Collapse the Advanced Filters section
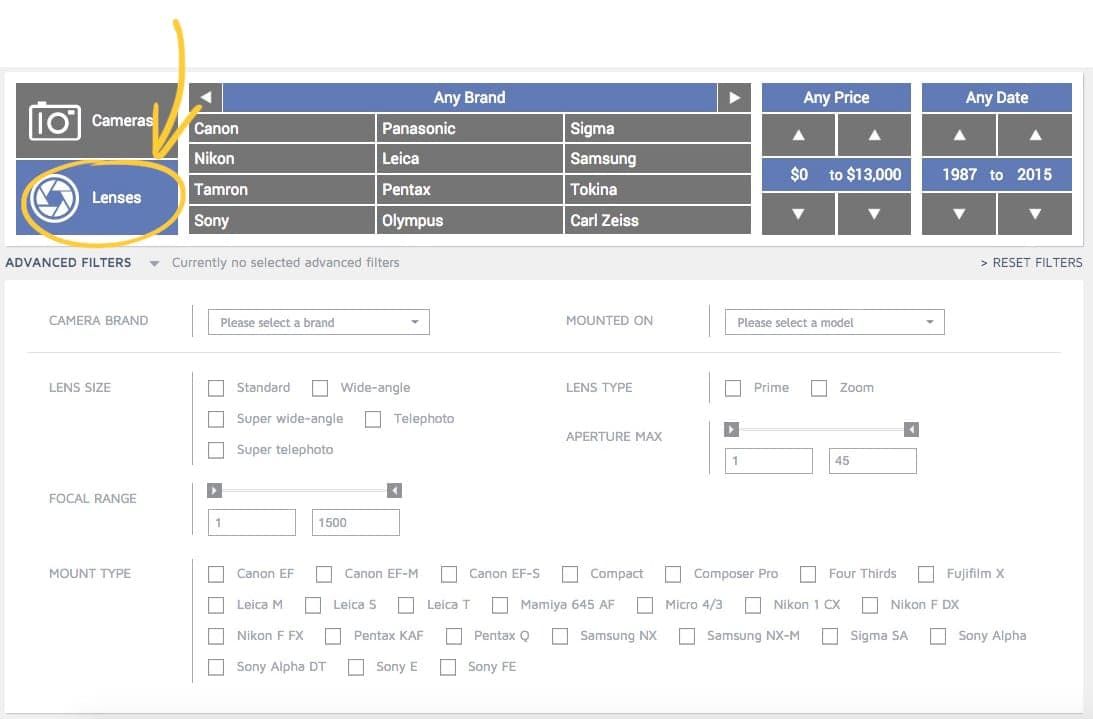Screen dimensions: 1093x719 154,264
